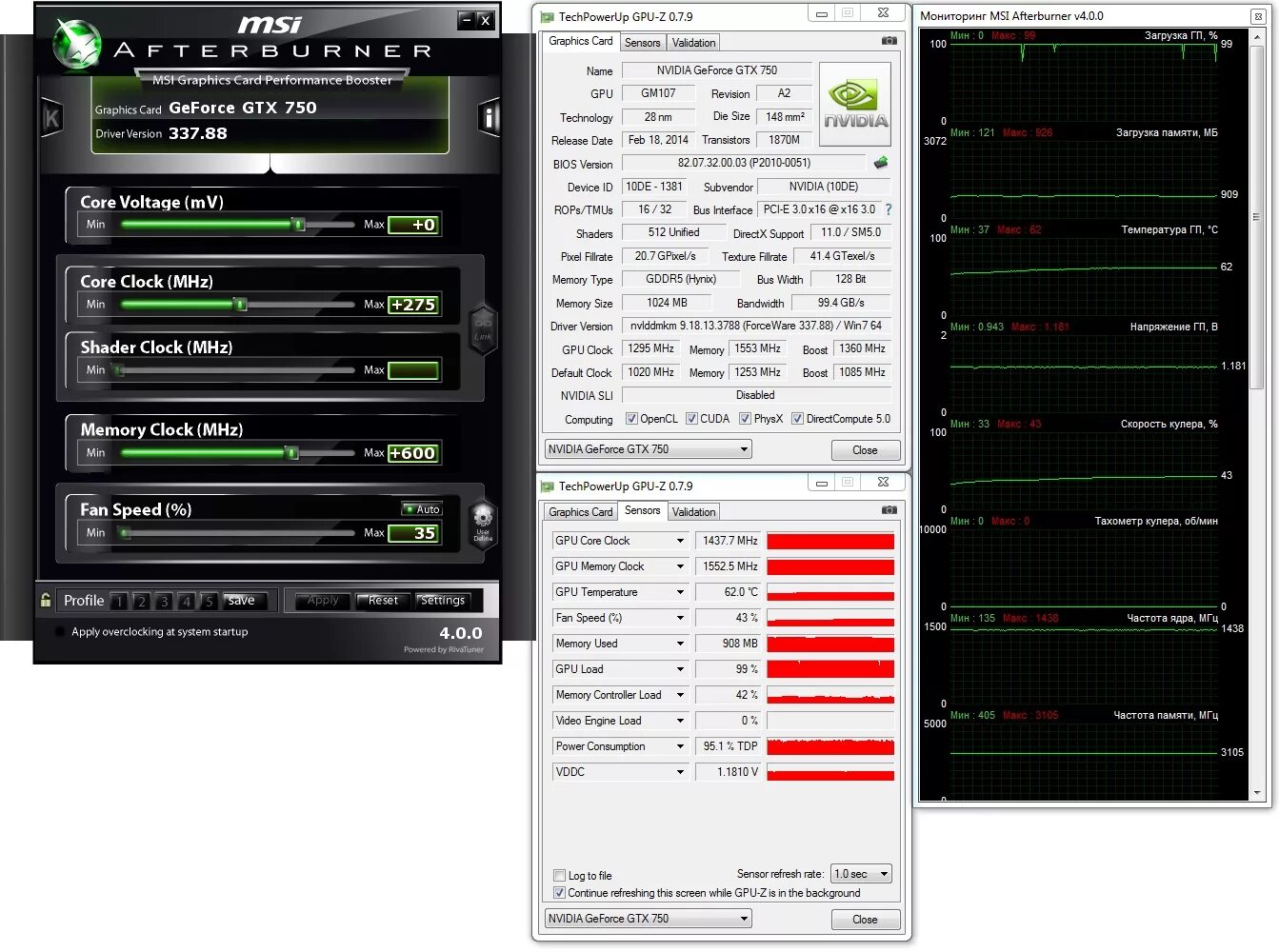The image size is (1279, 952).
Task: Click the BIOS save chip icon in GPU-Z
Action: point(881,163)
